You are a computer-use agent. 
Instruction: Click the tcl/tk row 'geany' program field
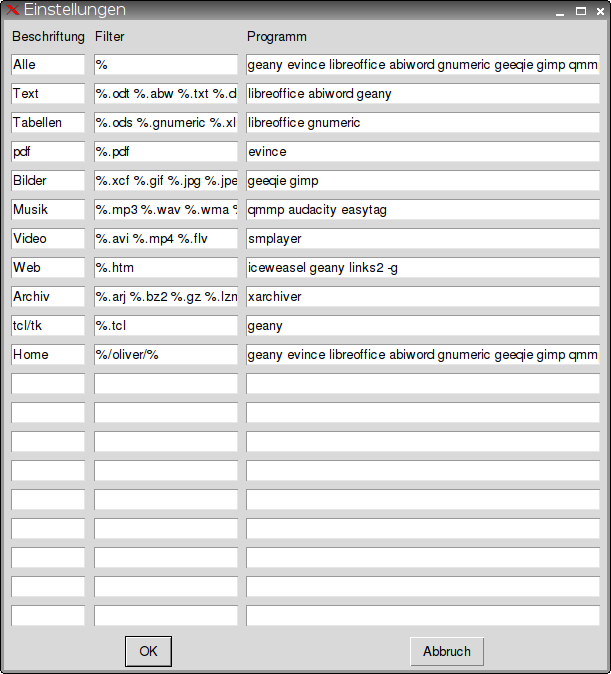(423, 325)
